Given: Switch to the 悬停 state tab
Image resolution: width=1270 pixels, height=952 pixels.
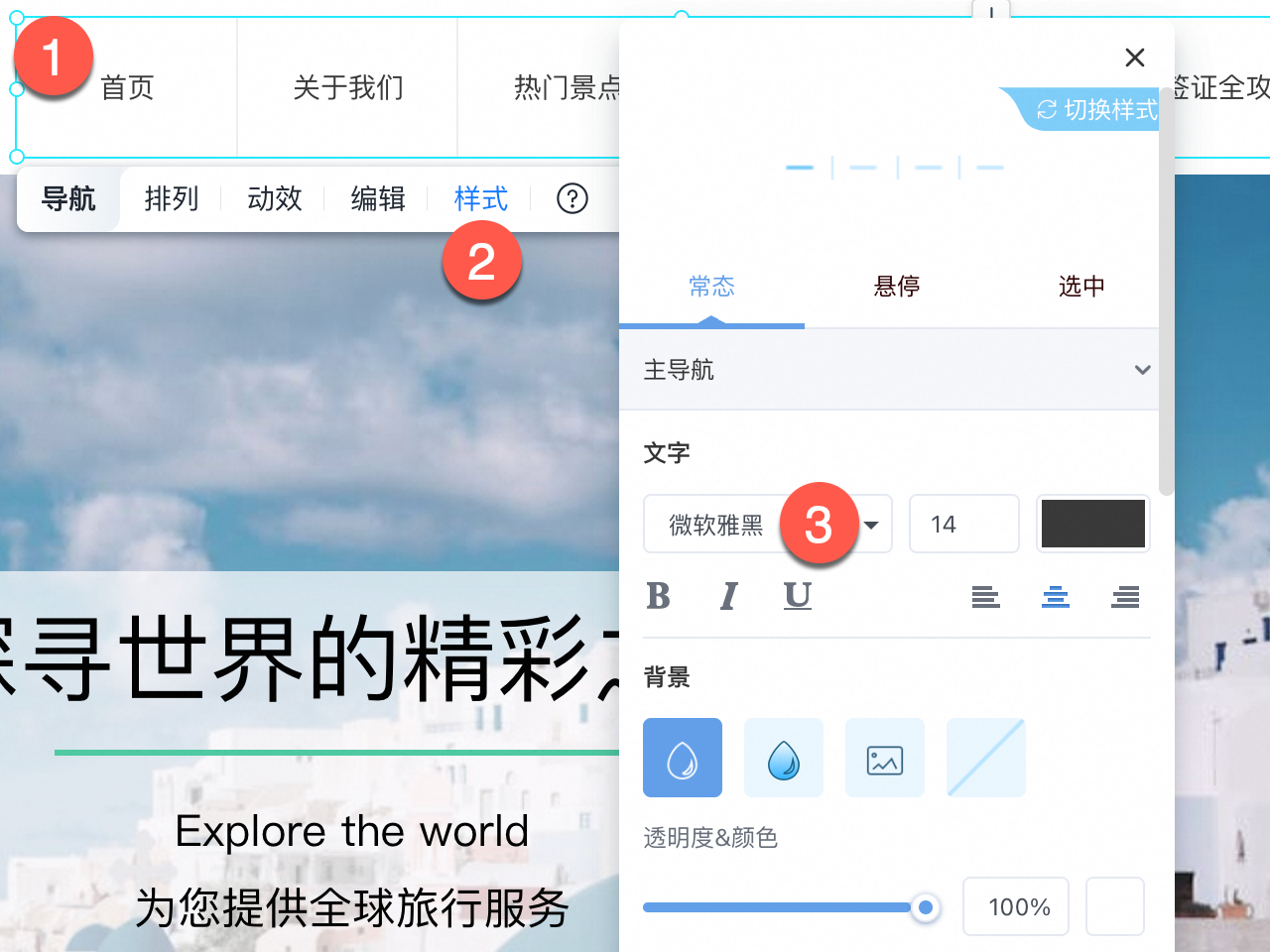Looking at the screenshot, I should [897, 287].
